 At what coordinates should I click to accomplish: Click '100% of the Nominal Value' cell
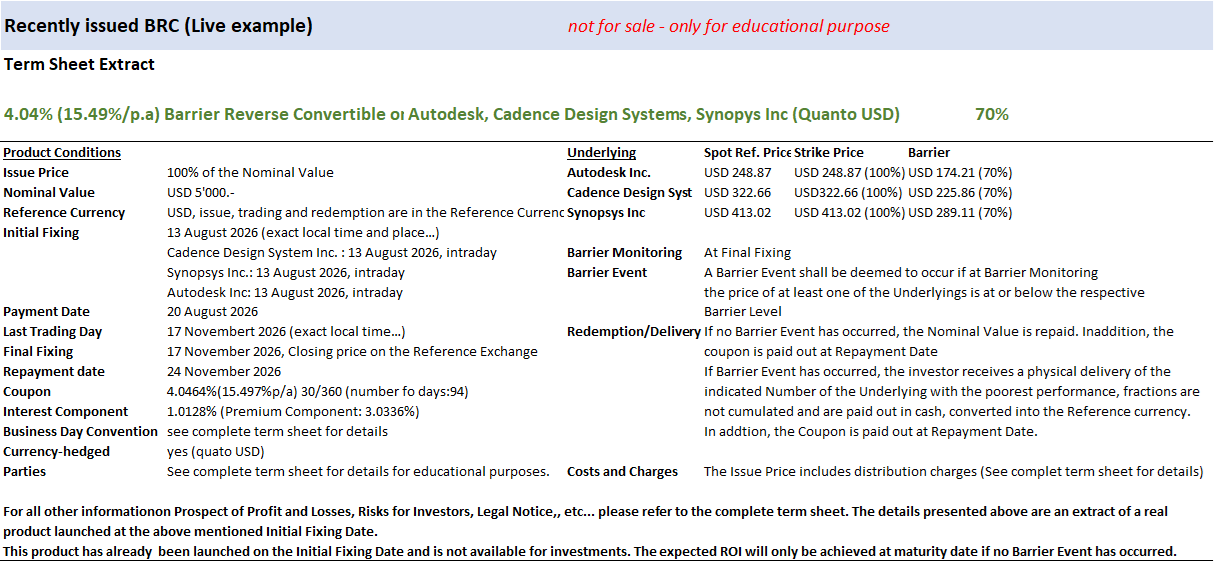[x=250, y=173]
